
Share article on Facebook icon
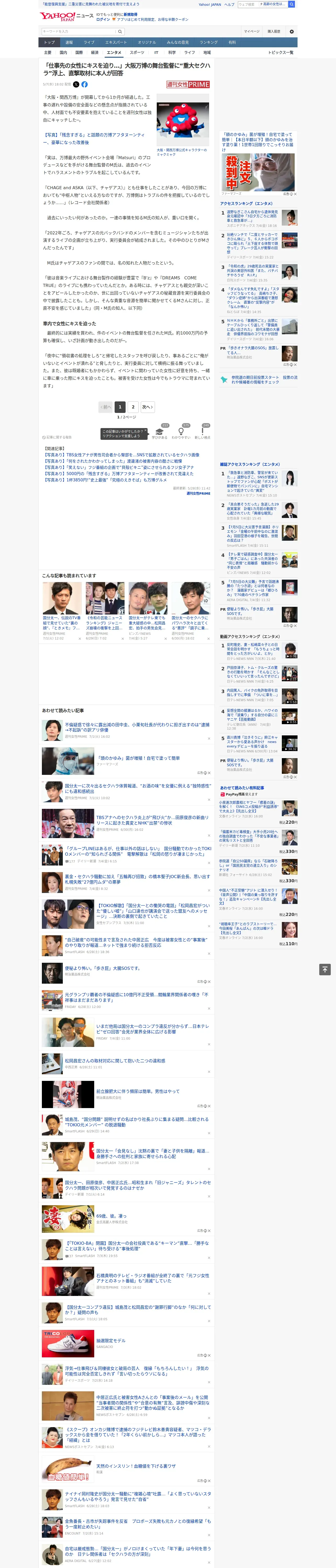tap(85, 85)
